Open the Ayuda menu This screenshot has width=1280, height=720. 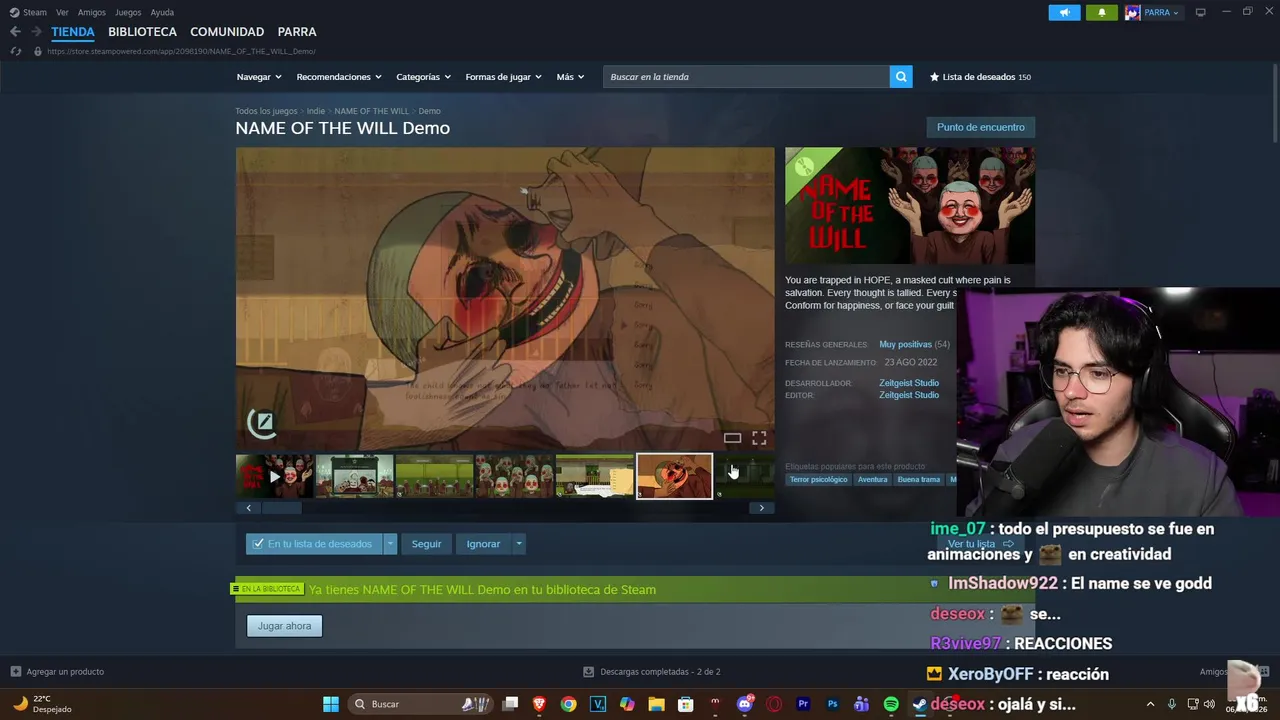pos(162,12)
